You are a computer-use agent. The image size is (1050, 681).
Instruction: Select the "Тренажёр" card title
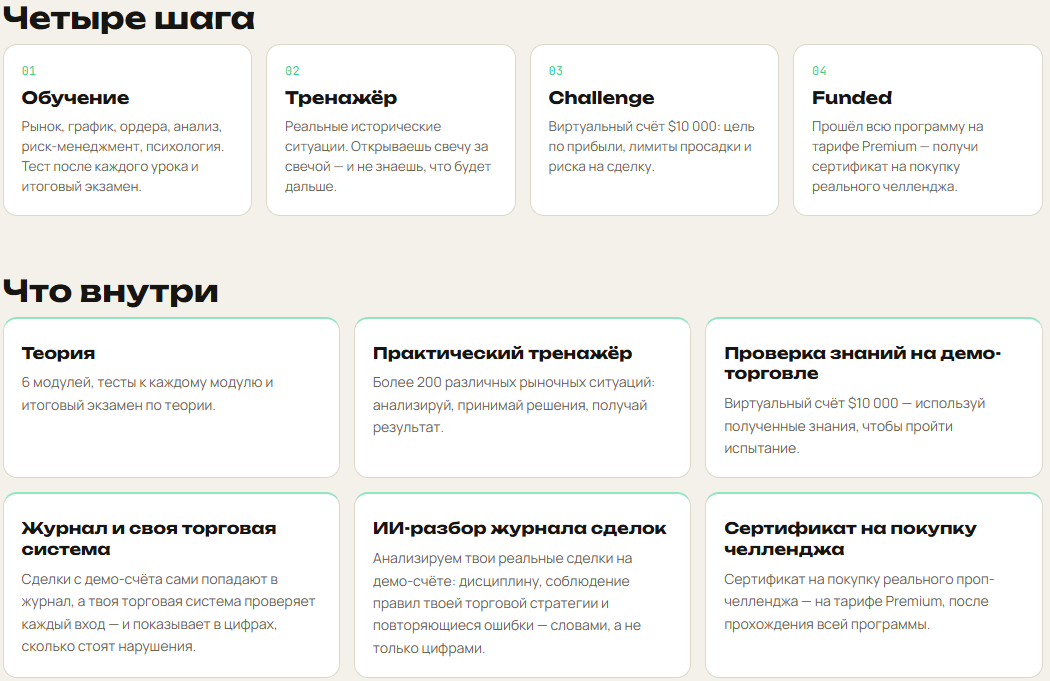click(341, 98)
